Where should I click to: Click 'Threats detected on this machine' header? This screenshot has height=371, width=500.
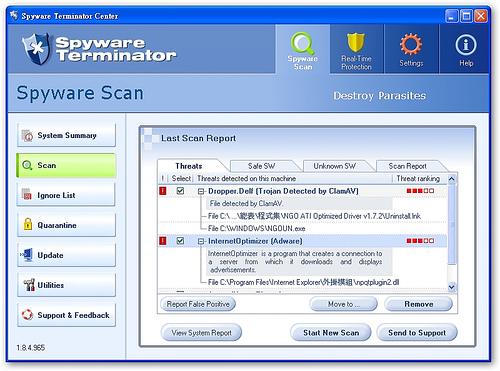[x=247, y=179]
